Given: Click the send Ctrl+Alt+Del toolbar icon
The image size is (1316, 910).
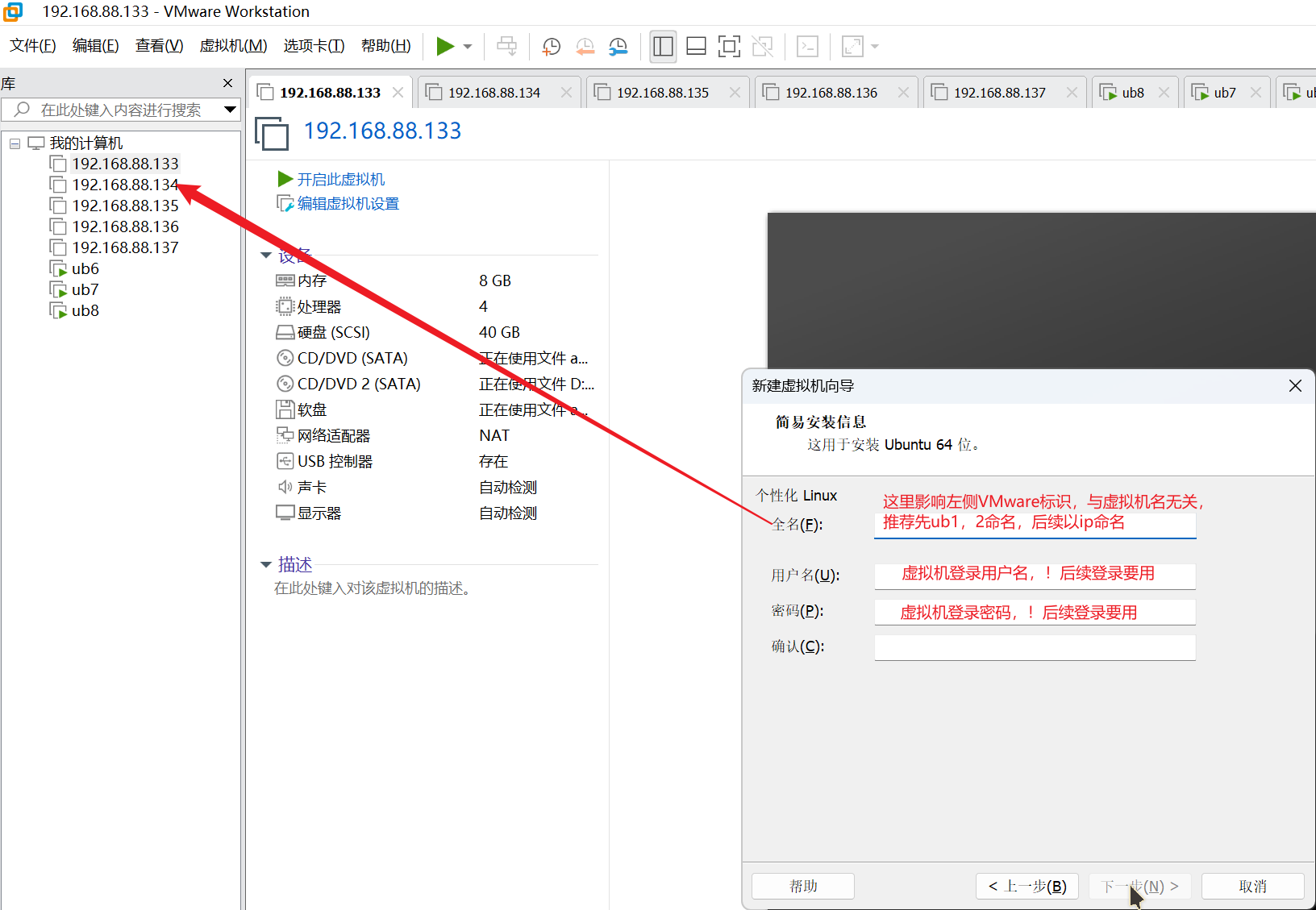Looking at the screenshot, I should [507, 46].
